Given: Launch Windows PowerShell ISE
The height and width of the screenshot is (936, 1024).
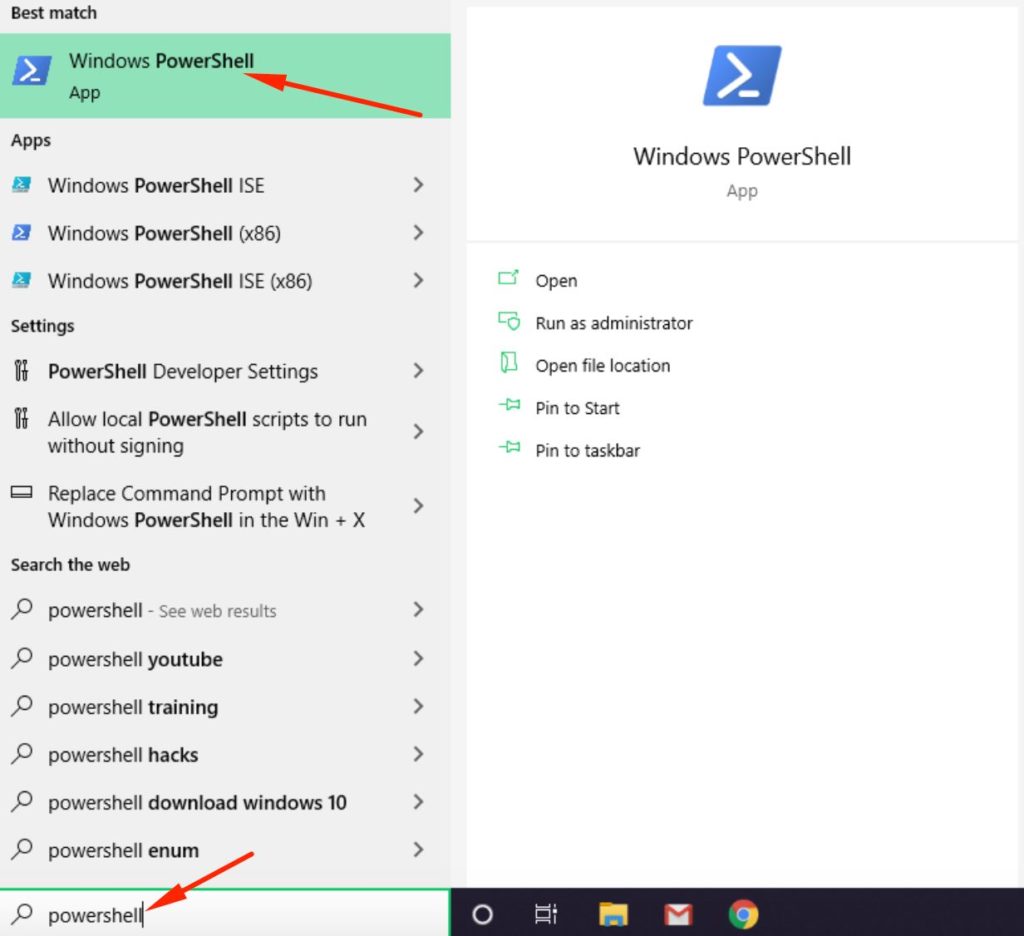Looking at the screenshot, I should pos(155,185).
